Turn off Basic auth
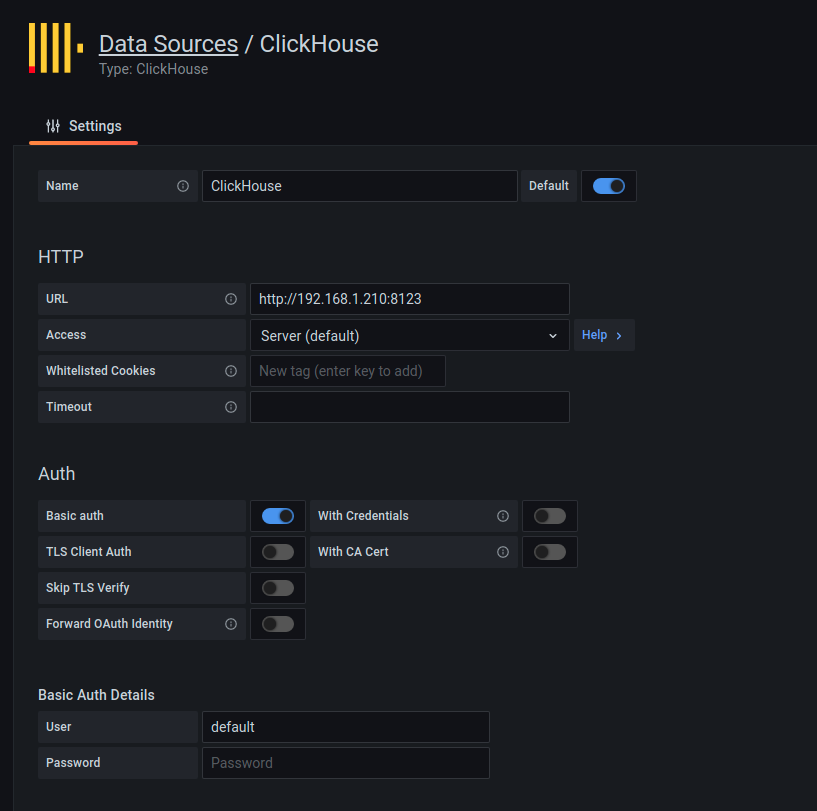 tap(277, 515)
